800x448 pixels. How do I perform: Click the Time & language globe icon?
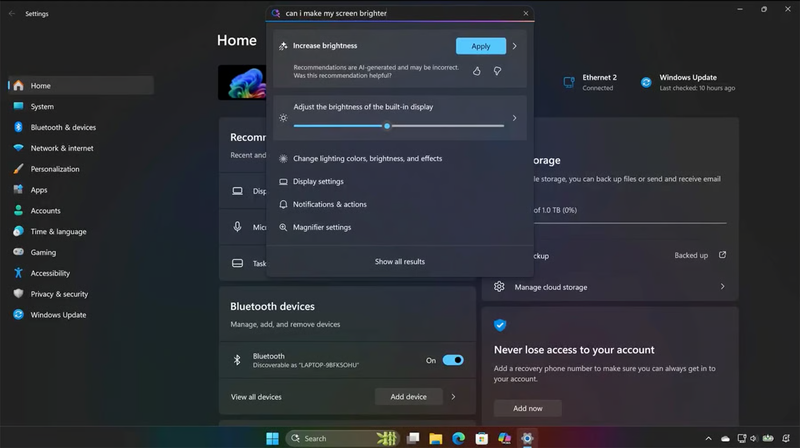click(x=18, y=231)
